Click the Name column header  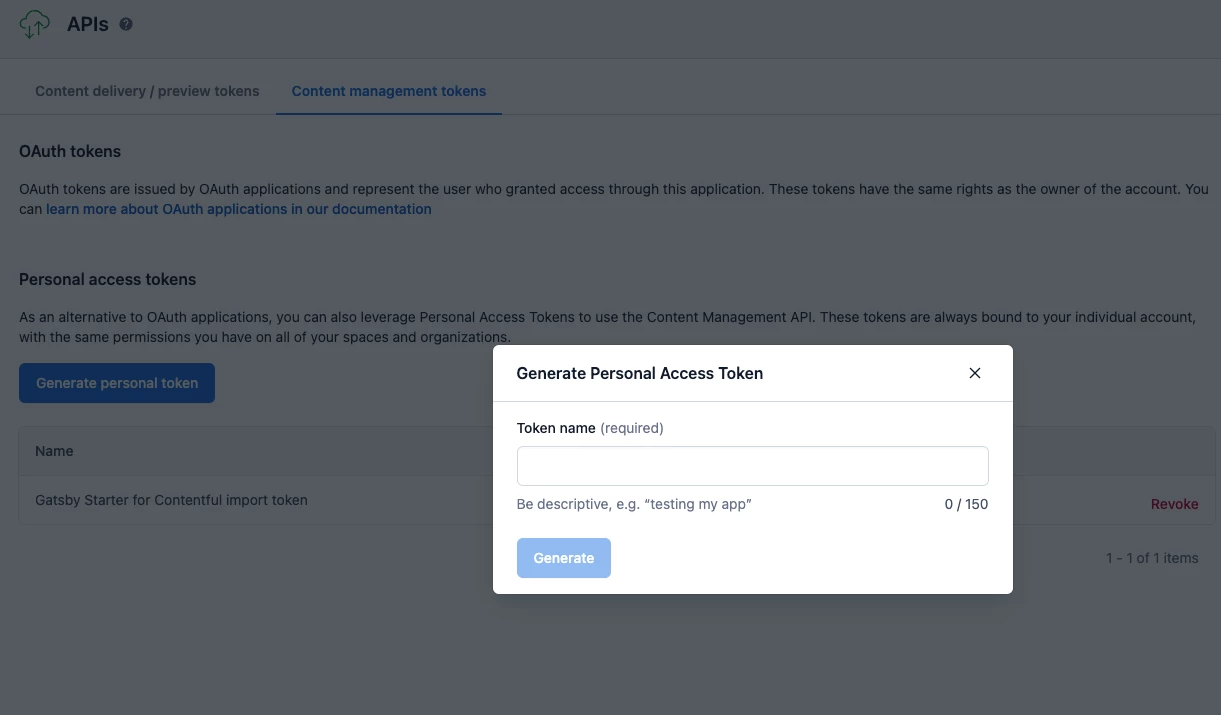pyautogui.click(x=54, y=451)
